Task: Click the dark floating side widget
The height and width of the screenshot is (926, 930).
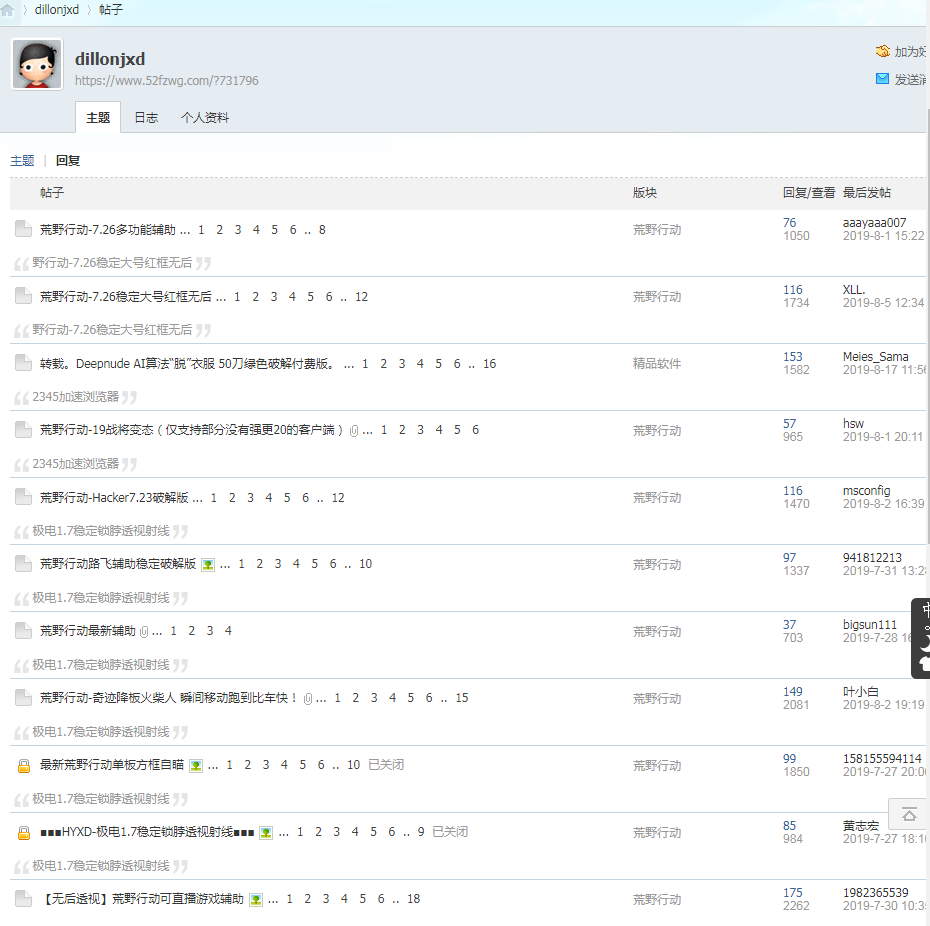Action: [x=921, y=638]
